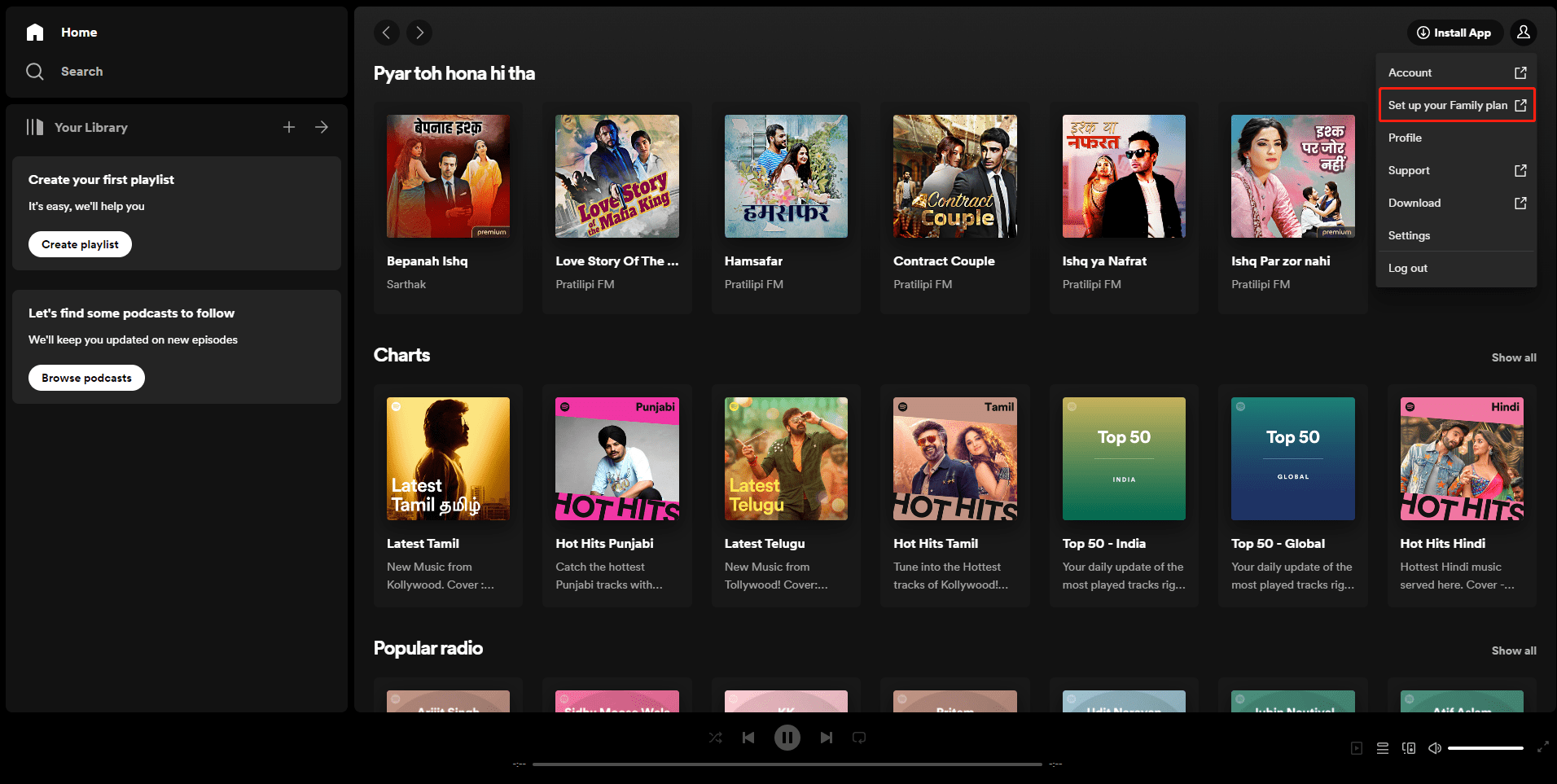Open Profile from the user menu
This screenshot has width=1557, height=784.
1457,138
